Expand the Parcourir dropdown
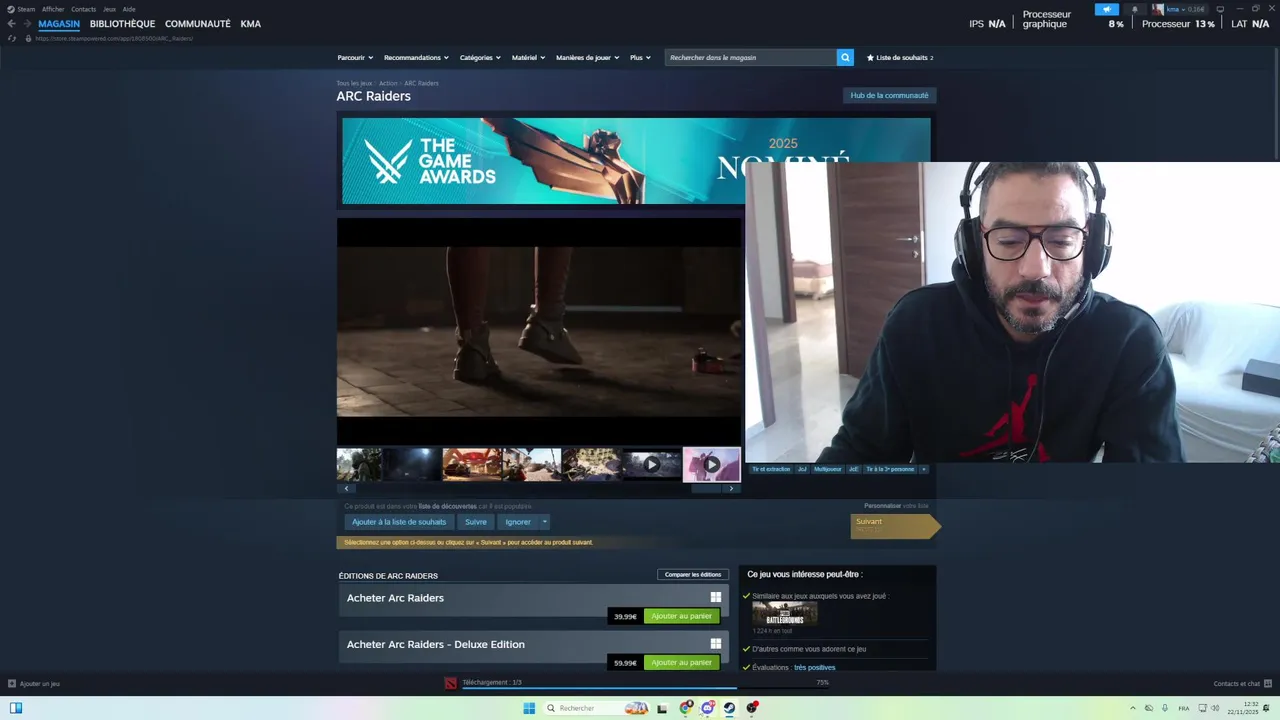This screenshot has height=720, width=1280. pos(355,58)
